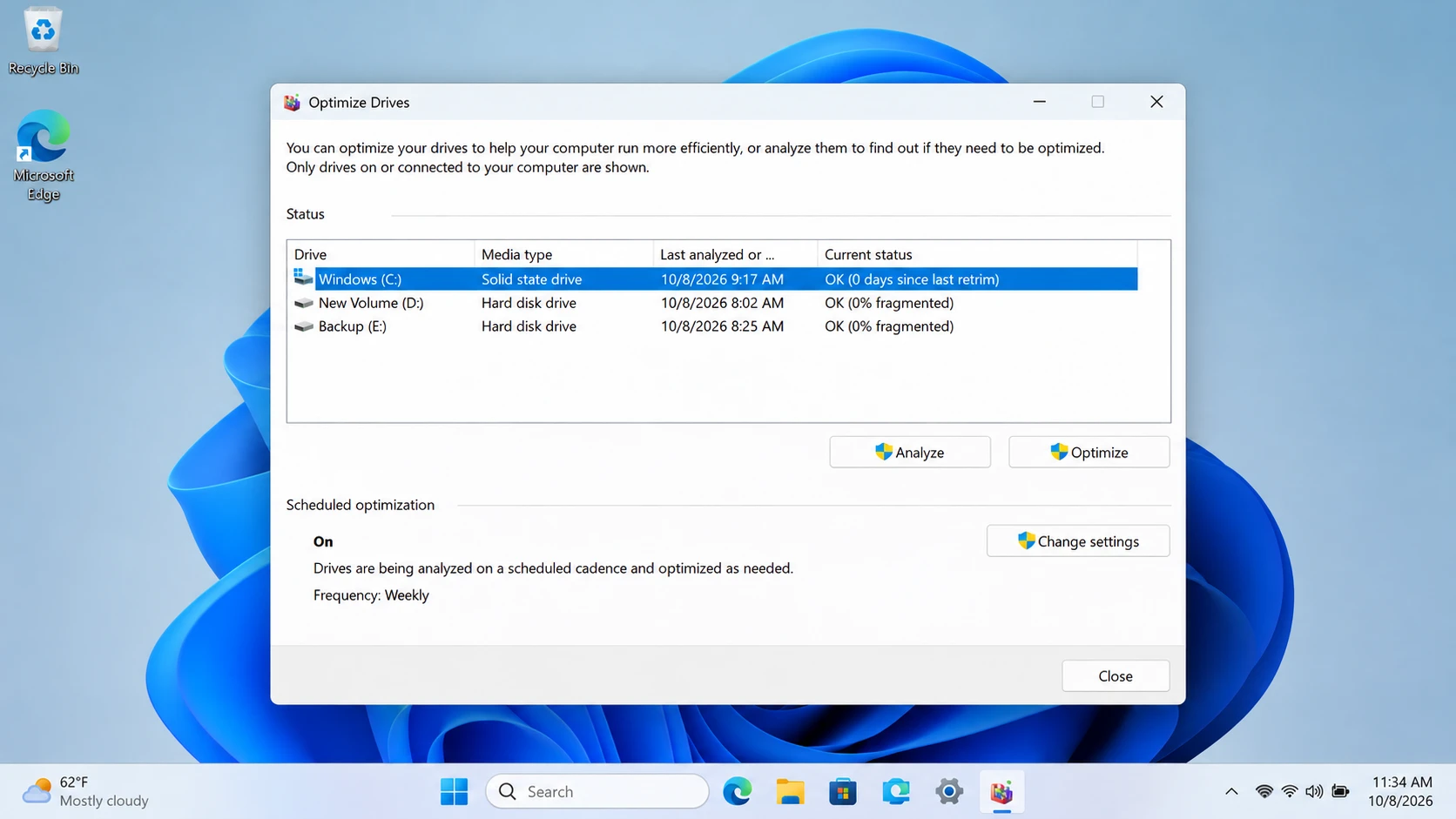This screenshot has width=1456, height=819.
Task: Show hidden system tray icons
Action: [x=1231, y=792]
